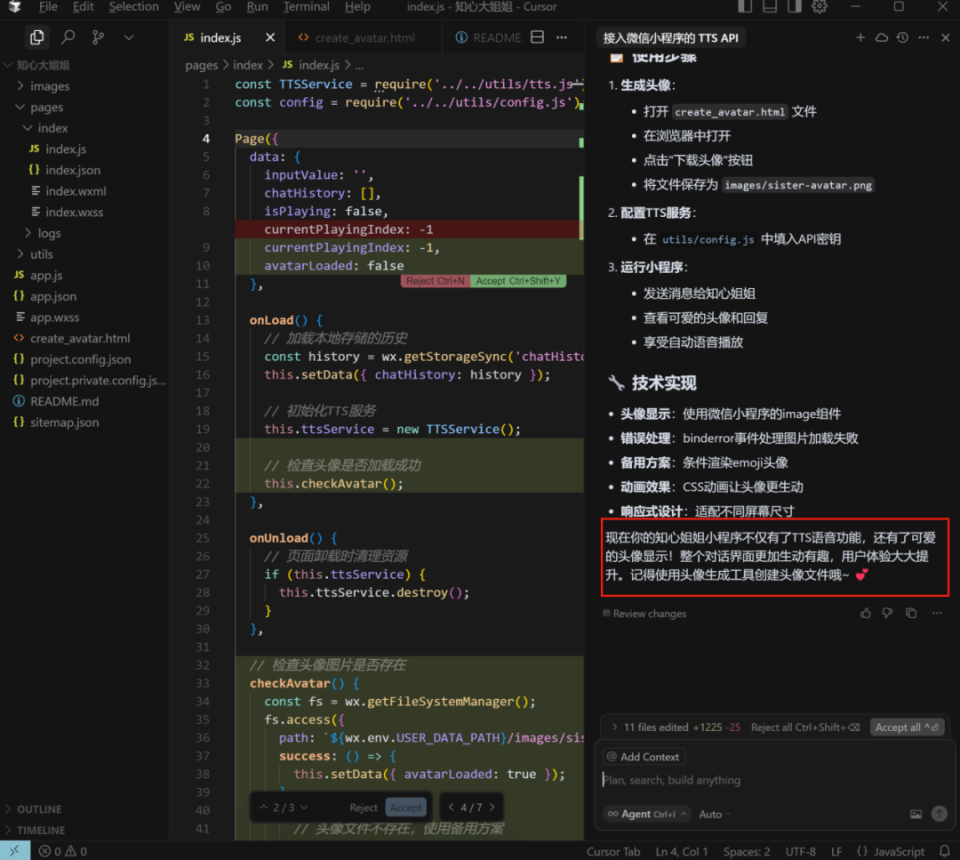The height and width of the screenshot is (860, 960).
Task: Open the settings gear in the title bar
Action: coord(819,7)
